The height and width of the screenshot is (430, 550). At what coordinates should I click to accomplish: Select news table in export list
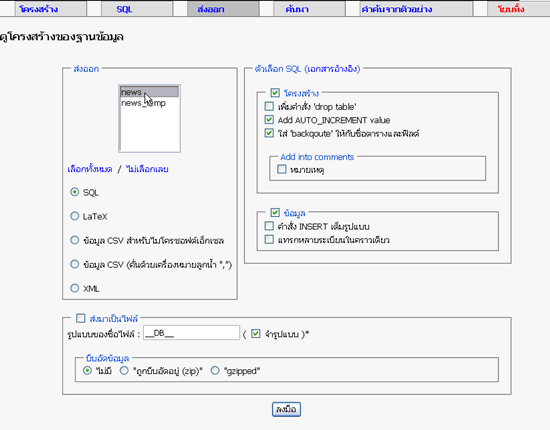[x=149, y=92]
